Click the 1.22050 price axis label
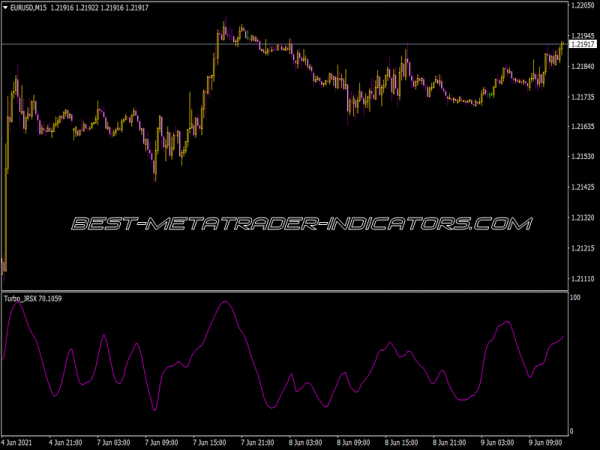600x450 pixels. pyautogui.click(x=583, y=6)
